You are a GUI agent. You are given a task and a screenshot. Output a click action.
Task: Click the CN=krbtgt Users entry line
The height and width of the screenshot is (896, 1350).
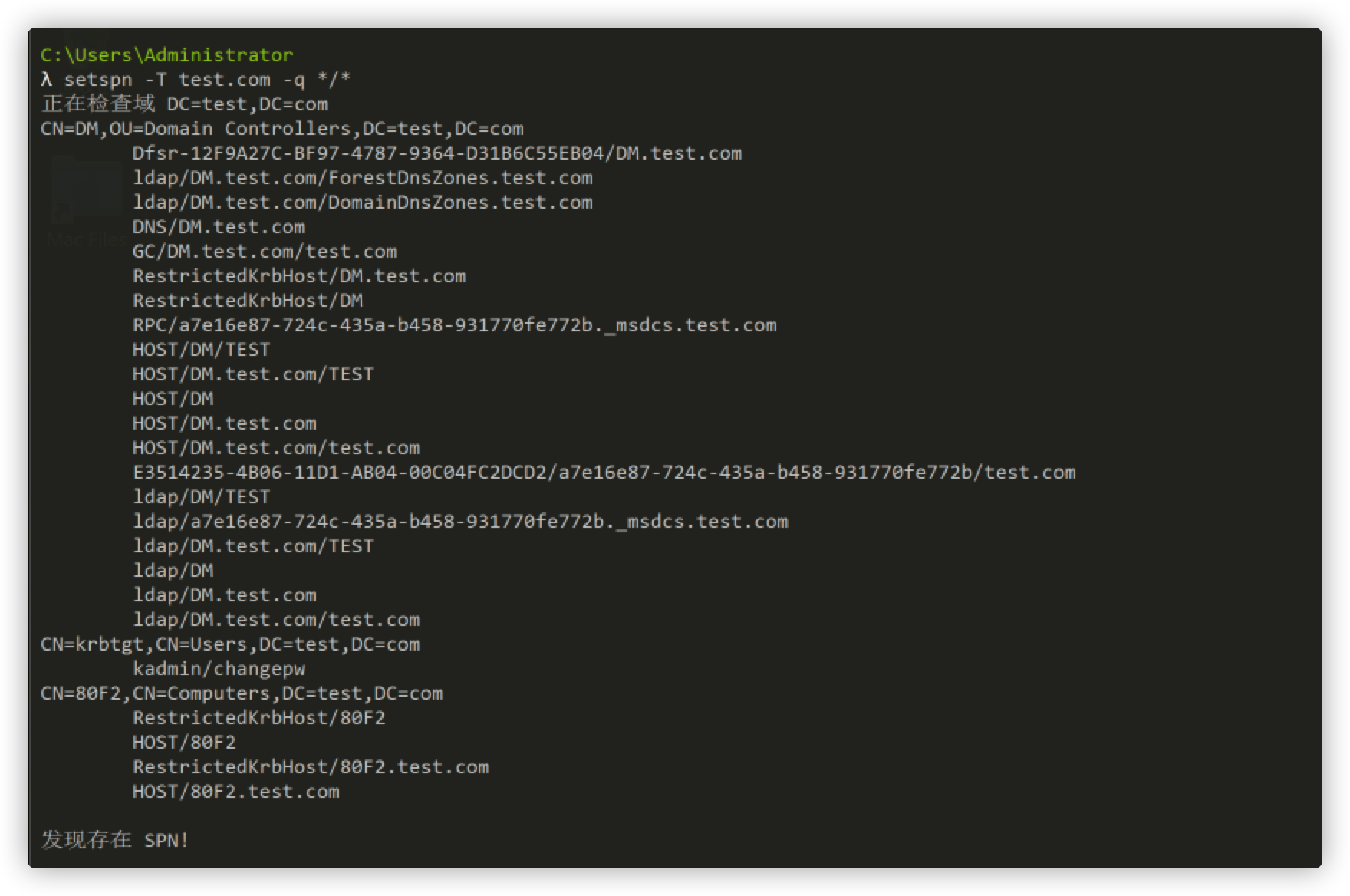coord(230,644)
